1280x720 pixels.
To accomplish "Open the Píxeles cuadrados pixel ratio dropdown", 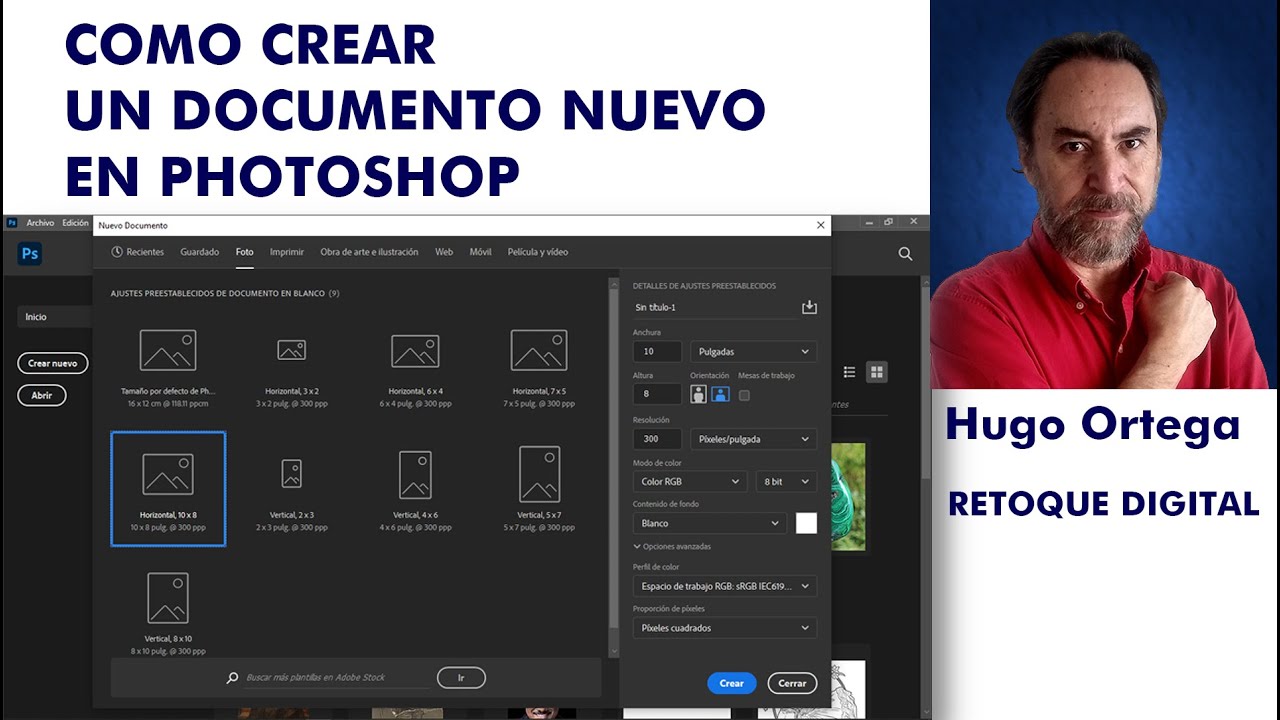I will [x=725, y=628].
